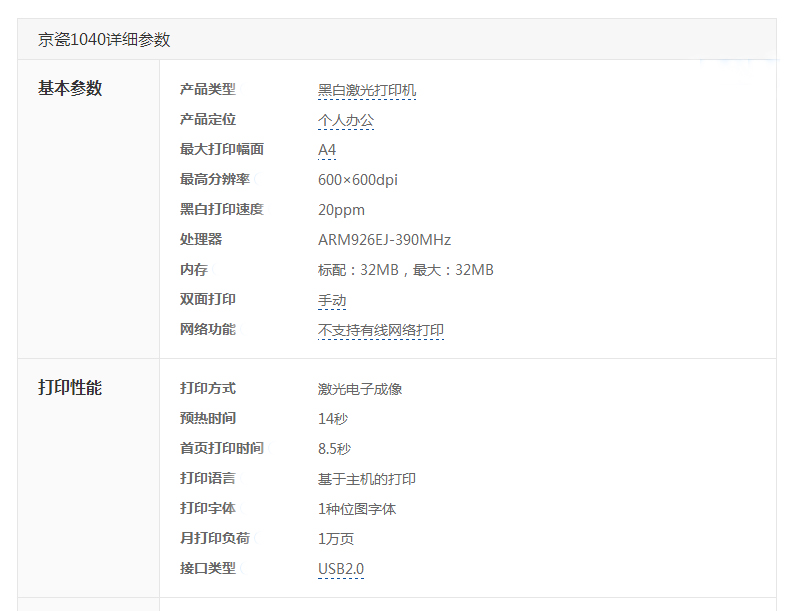The image size is (790, 611).
Task: Click the 基本参数 section heading
Action: [x=70, y=88]
